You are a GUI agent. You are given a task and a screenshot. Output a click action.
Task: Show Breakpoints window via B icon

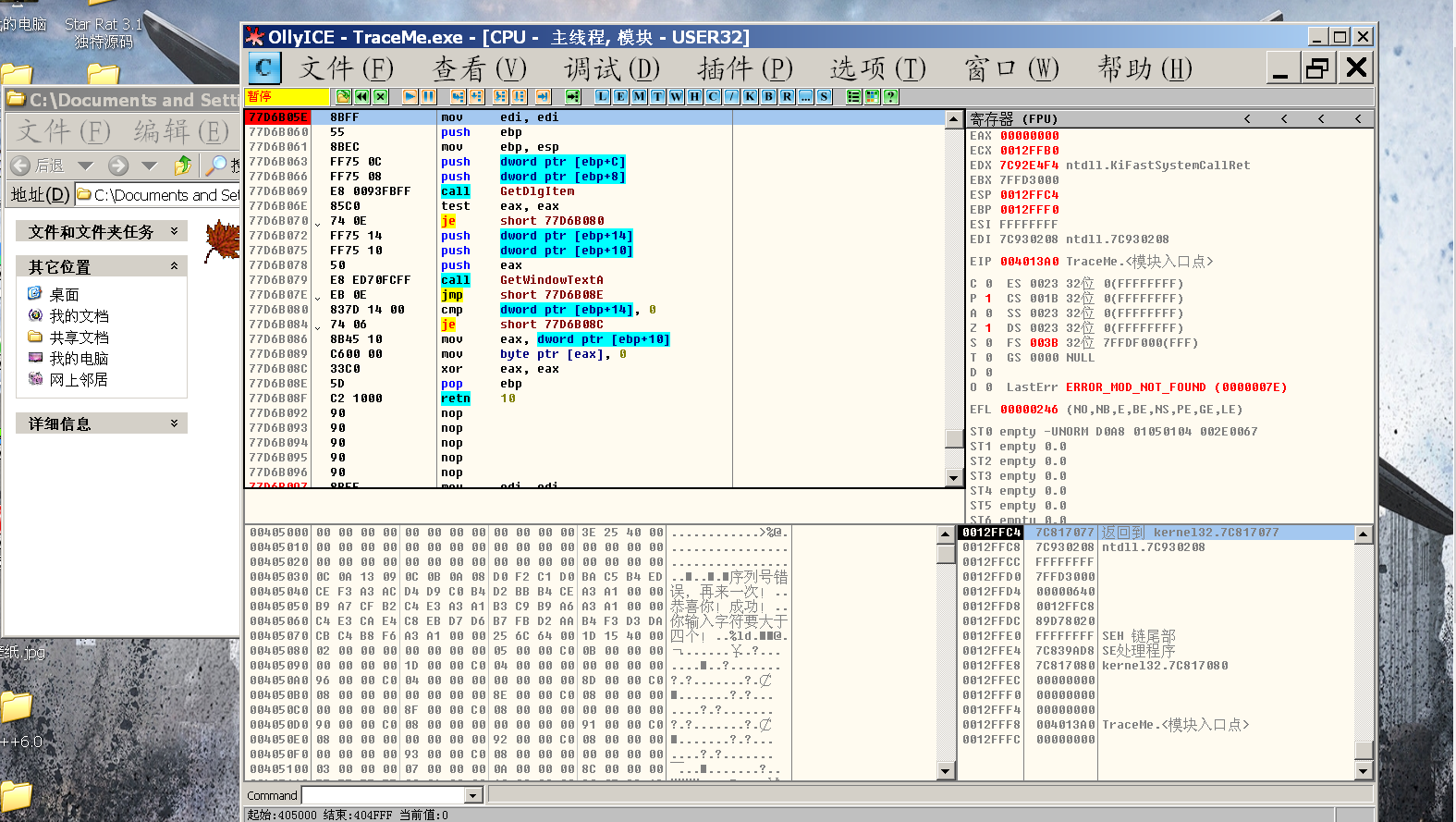click(x=768, y=96)
